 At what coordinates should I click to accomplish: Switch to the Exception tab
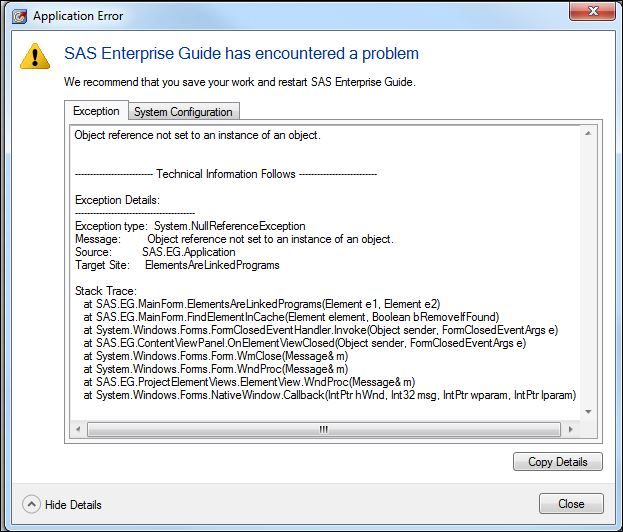97,111
